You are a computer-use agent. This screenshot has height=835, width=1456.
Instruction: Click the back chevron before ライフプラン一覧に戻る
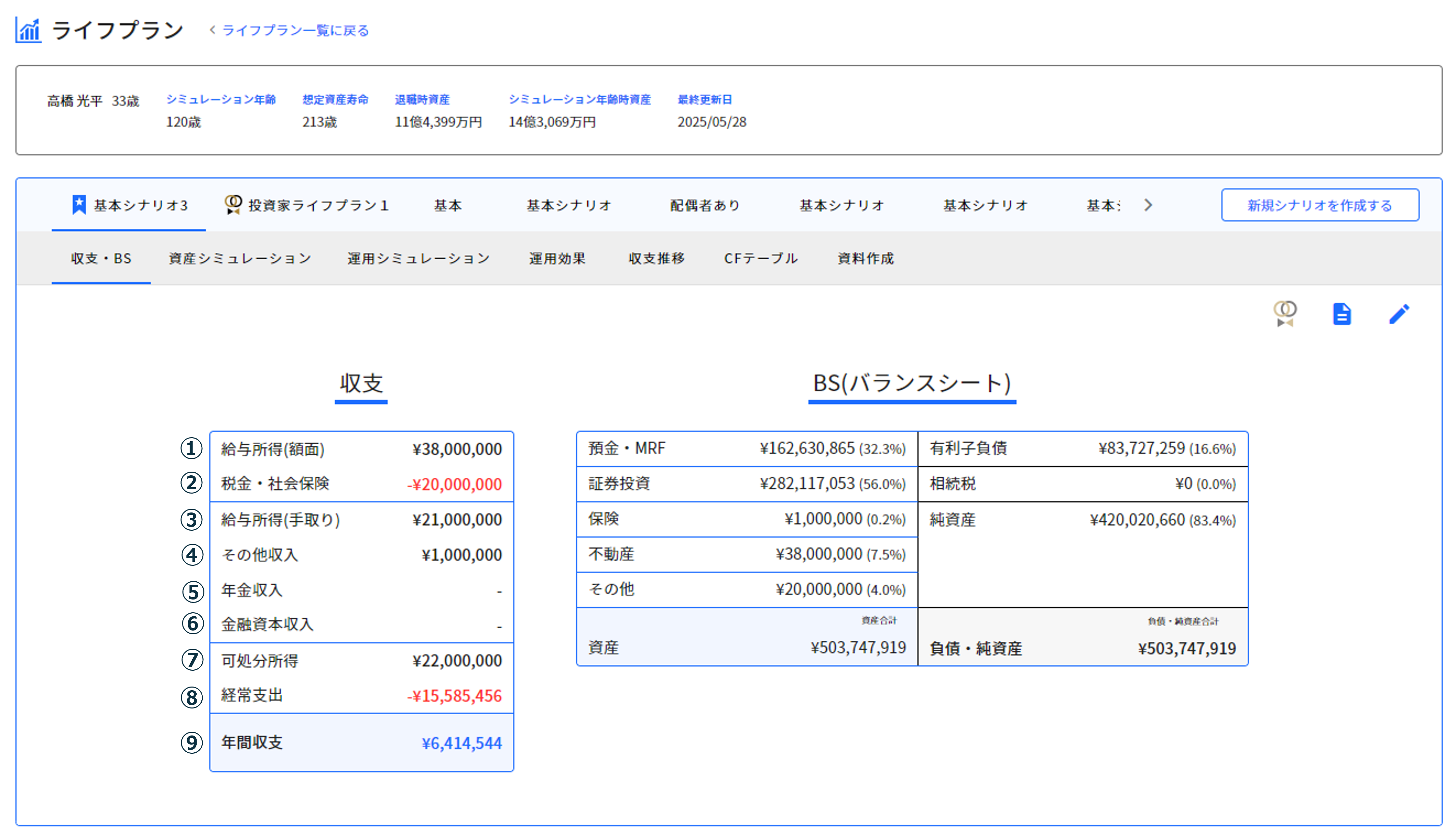click(x=213, y=30)
